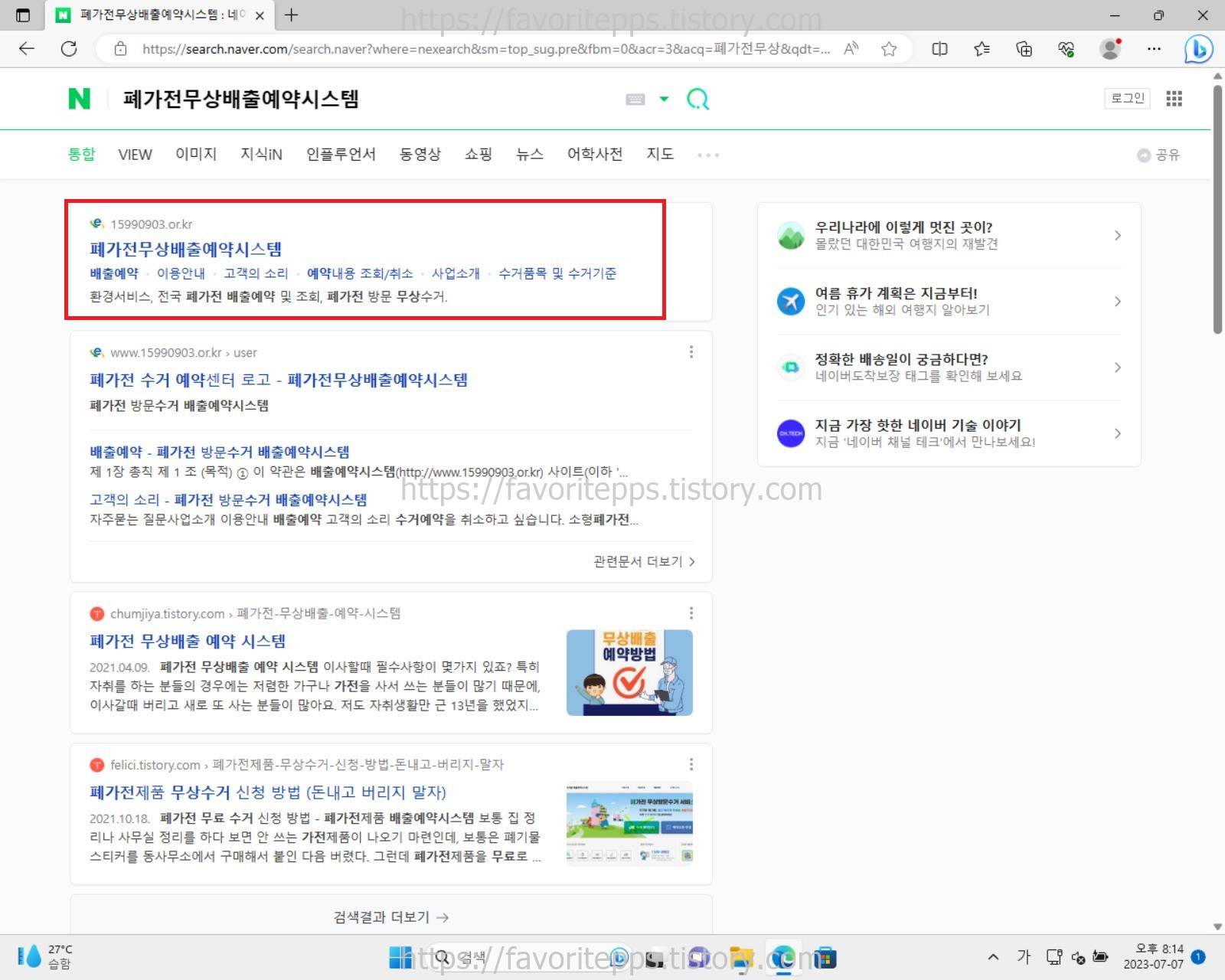Image resolution: width=1225 pixels, height=980 pixels.
Task: Click the green search magnifier icon
Action: point(697,99)
